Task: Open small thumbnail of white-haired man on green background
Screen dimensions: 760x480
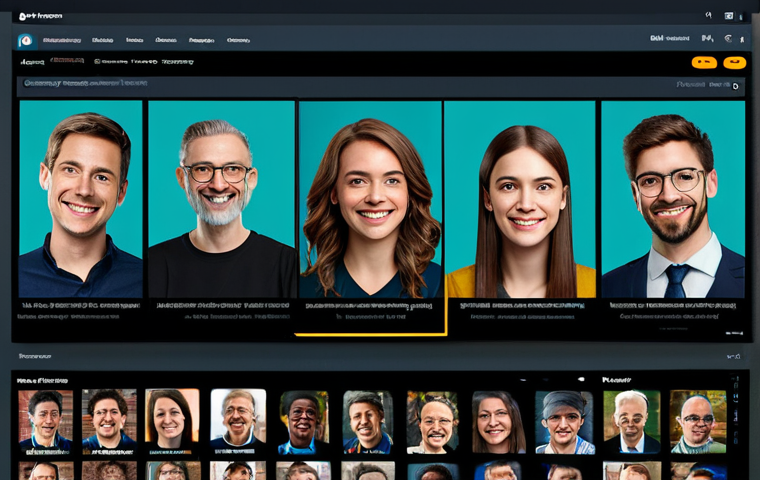Action: [632, 421]
